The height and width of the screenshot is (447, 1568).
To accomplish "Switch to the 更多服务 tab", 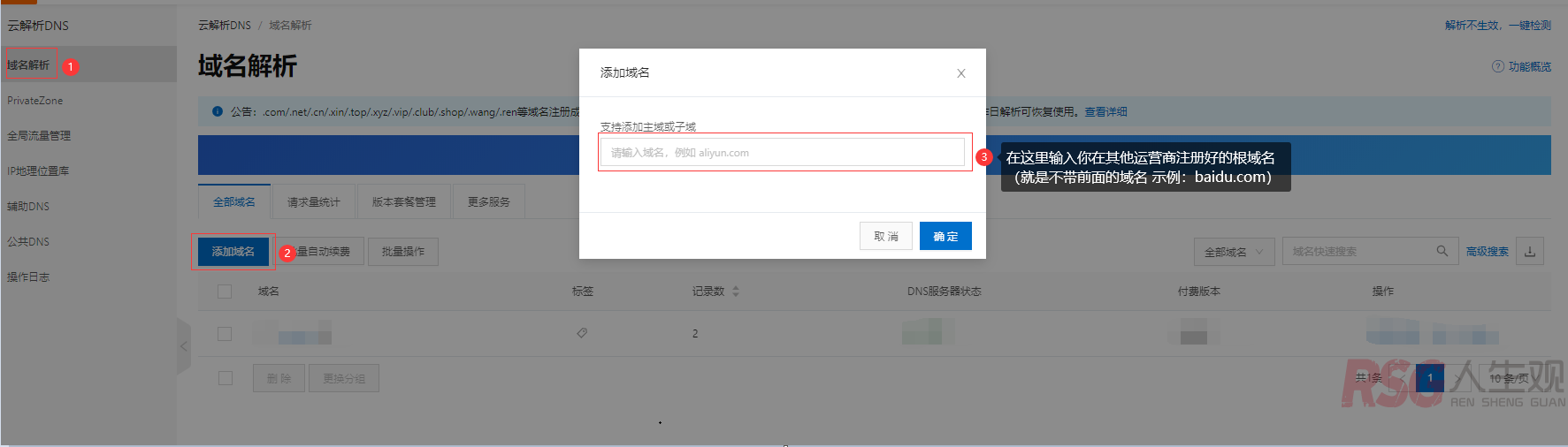I will coord(489,201).
